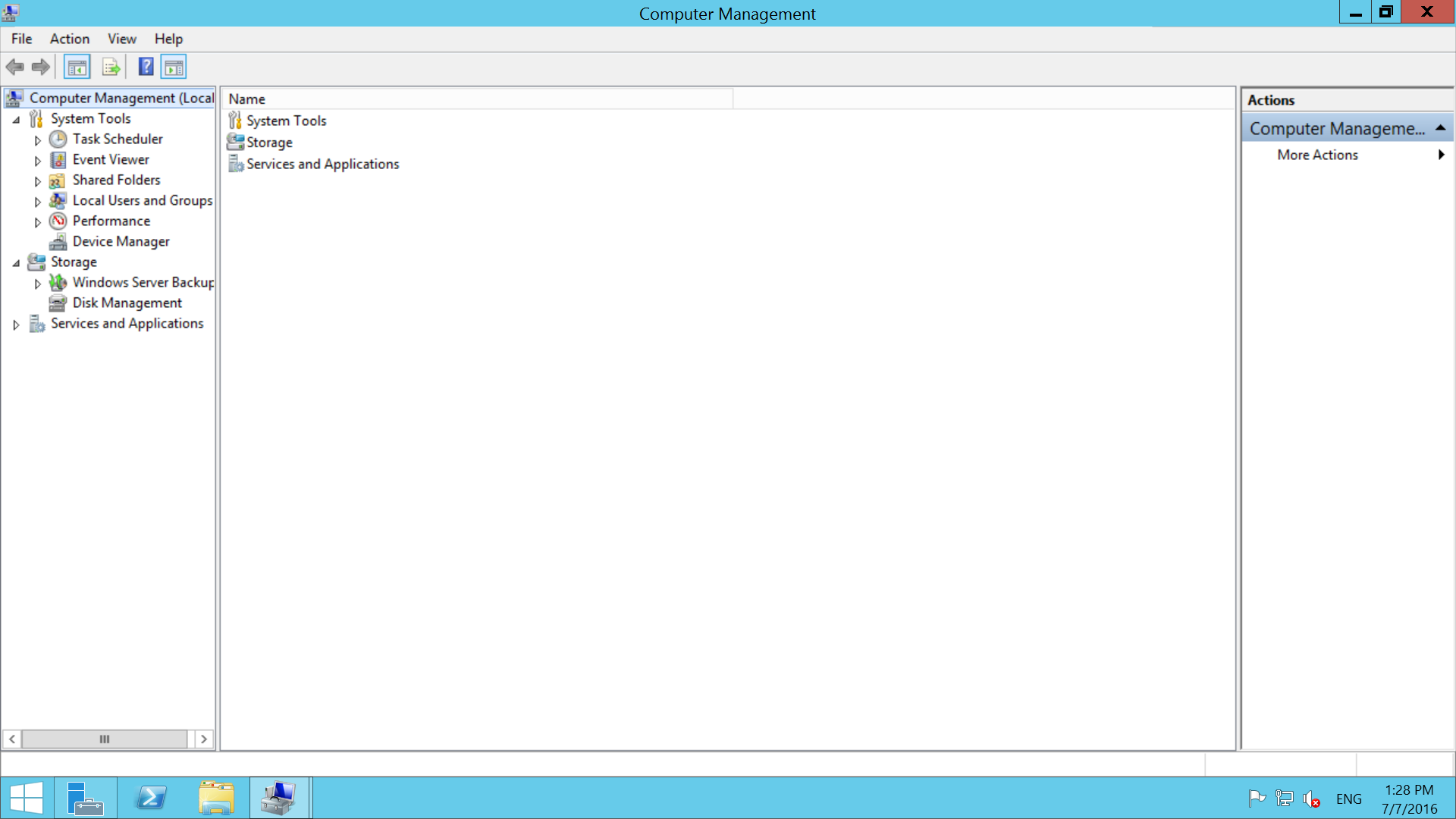Select System Tools in the tree
The image size is (1456, 819).
point(90,118)
